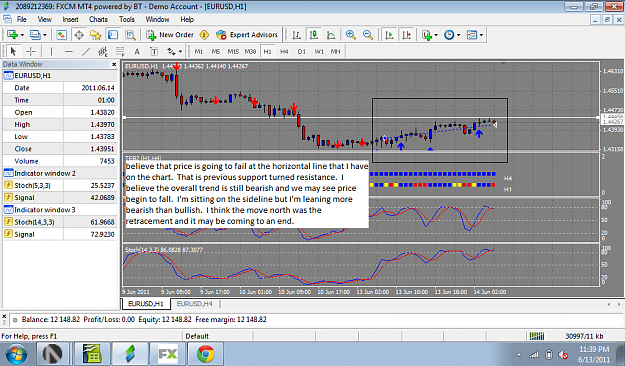The height and width of the screenshot is (366, 625).
Task: Open the Window menu
Action: click(157, 19)
